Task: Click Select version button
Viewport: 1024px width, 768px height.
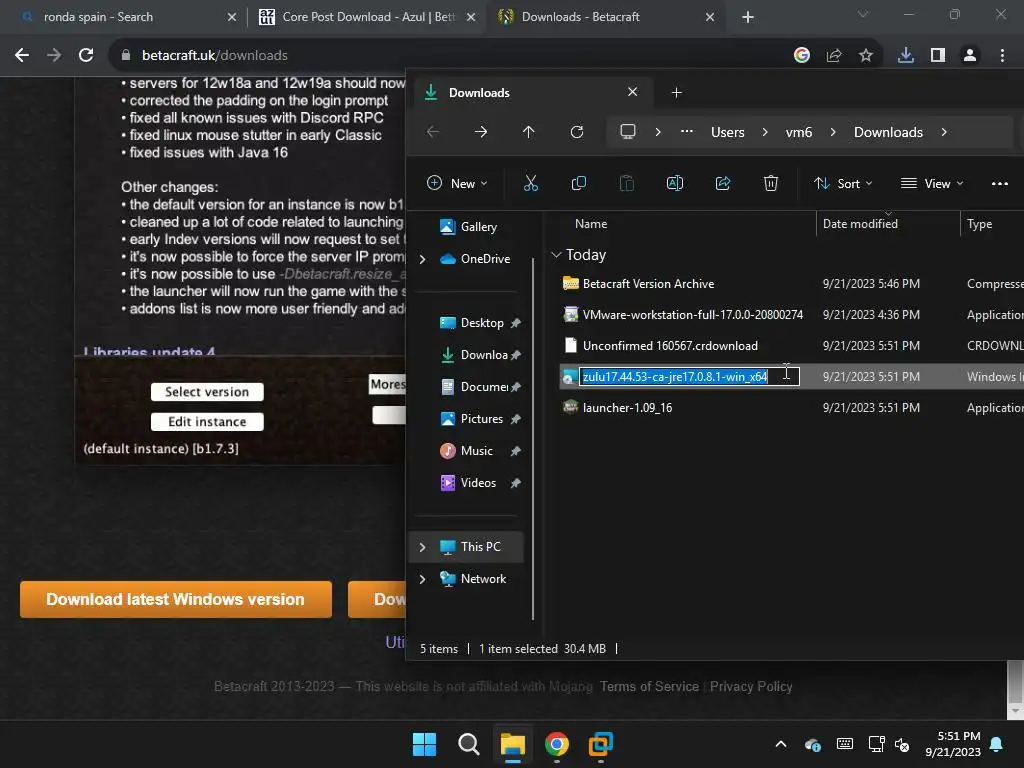Action: coord(207,392)
